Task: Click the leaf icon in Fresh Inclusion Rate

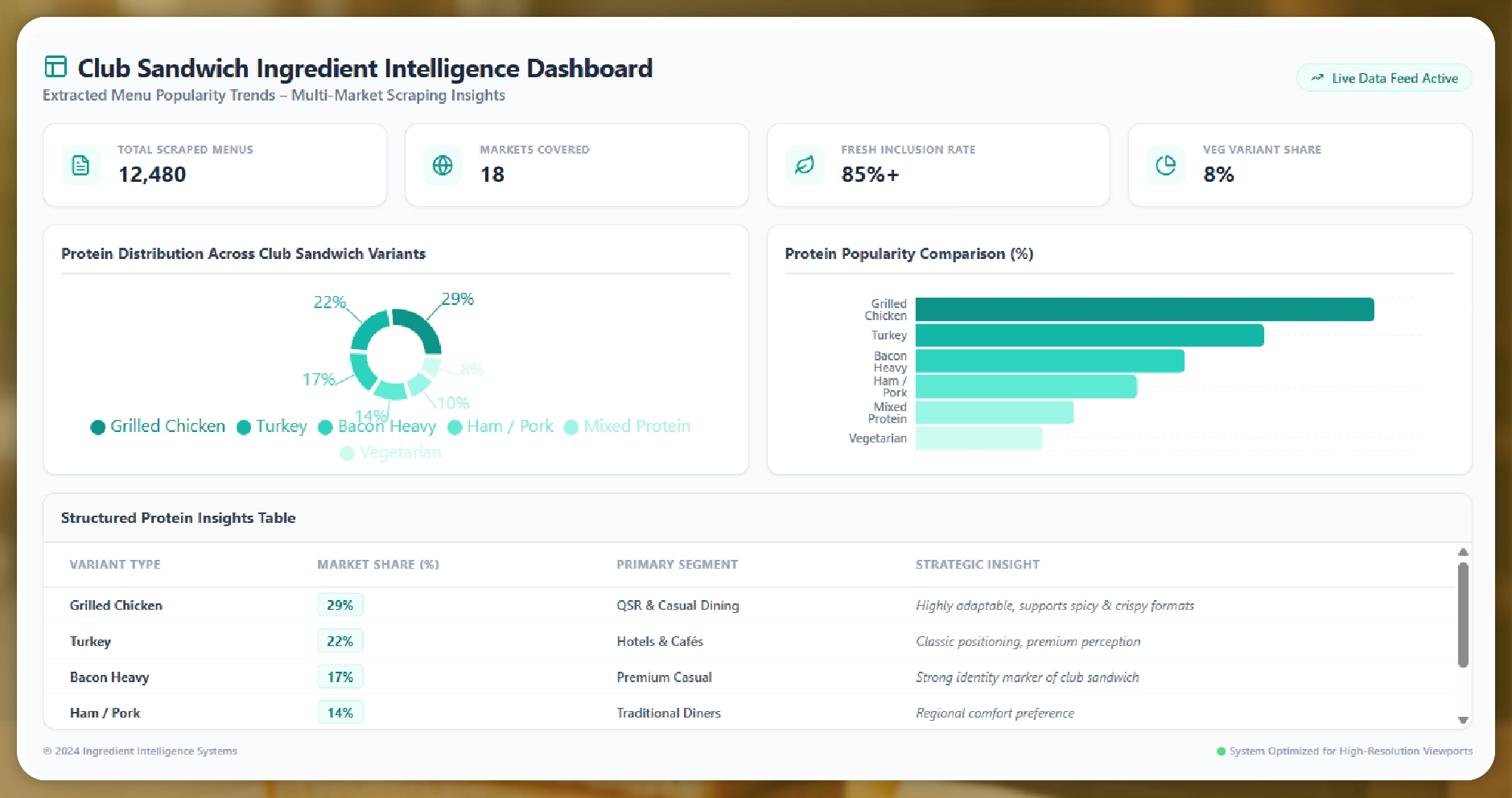Action: pyautogui.click(x=804, y=166)
